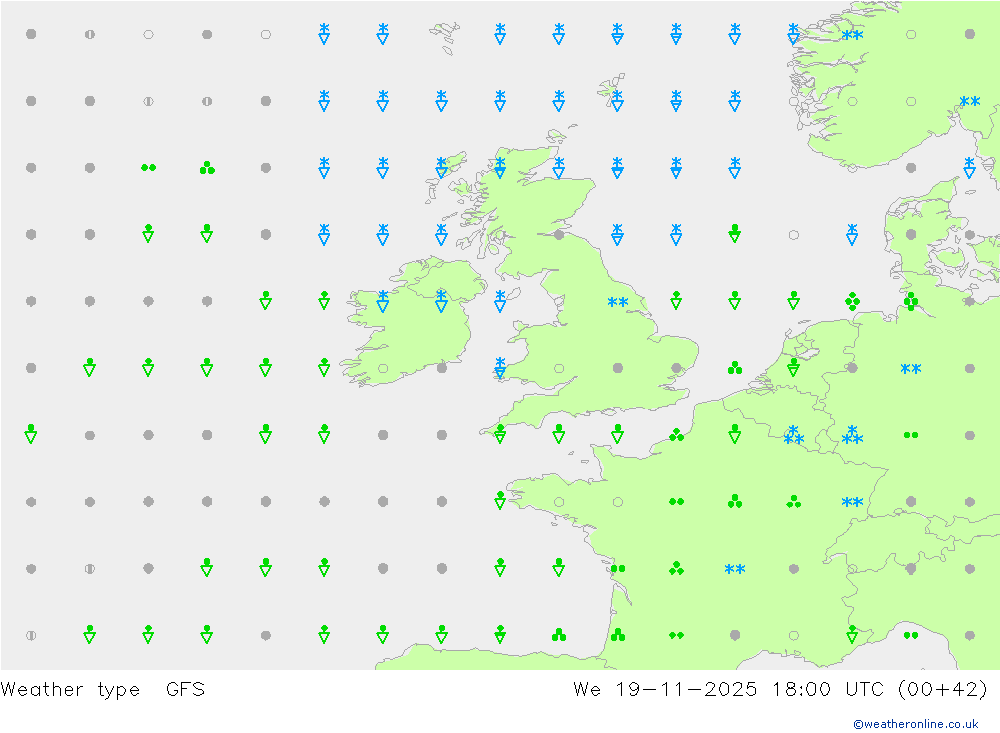Click the open circle symbol in southwest Ireland
The image size is (1000, 733).
(x=383, y=368)
